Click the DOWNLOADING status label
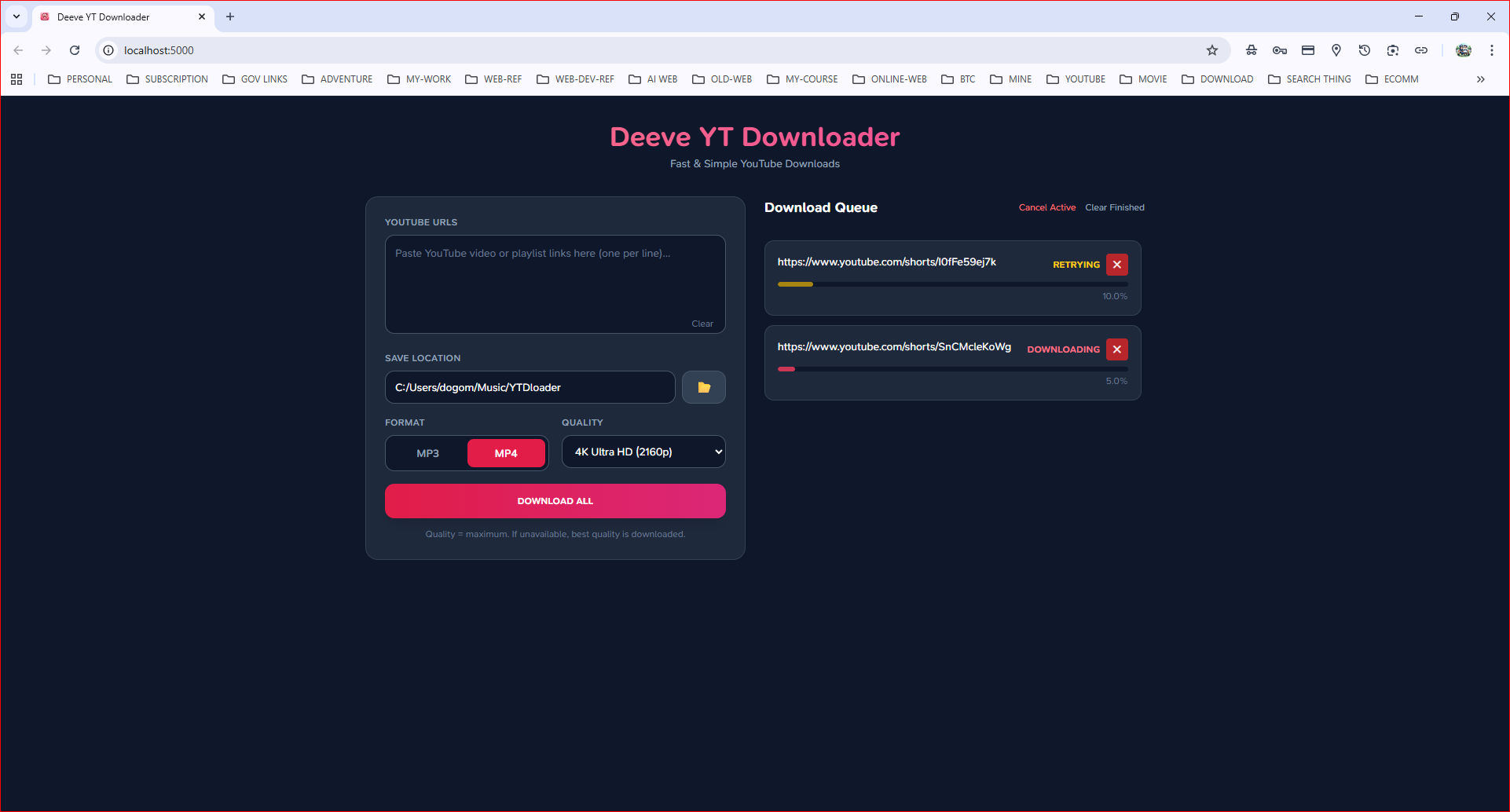The width and height of the screenshot is (1510, 812). point(1064,349)
